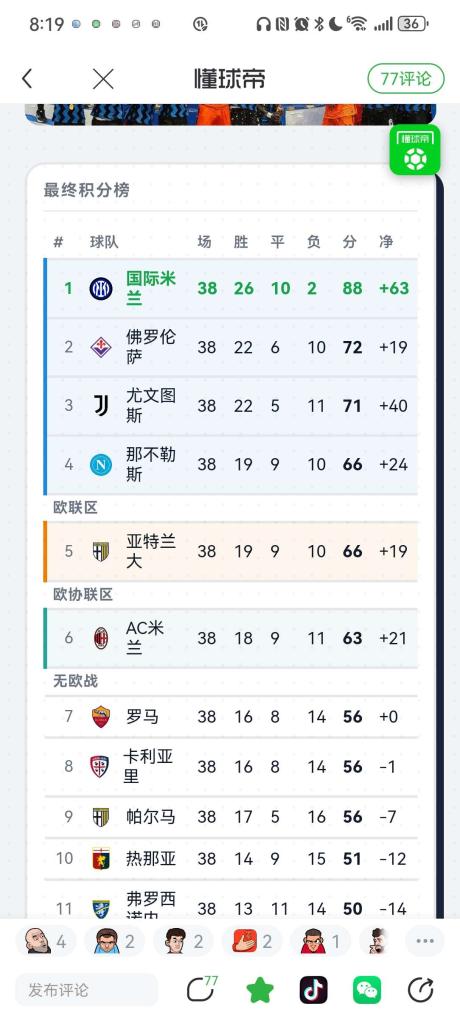Tap the green 懂球帝 floating football icon

click(415, 150)
